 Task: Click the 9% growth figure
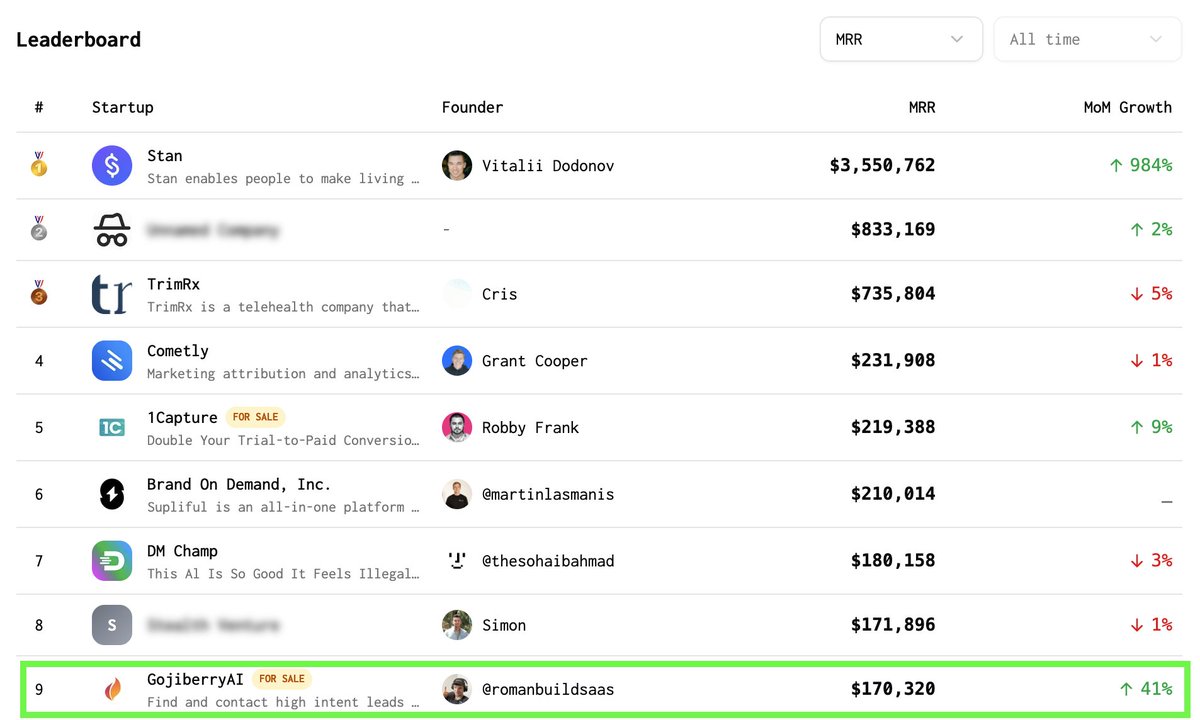pyautogui.click(x=1150, y=427)
